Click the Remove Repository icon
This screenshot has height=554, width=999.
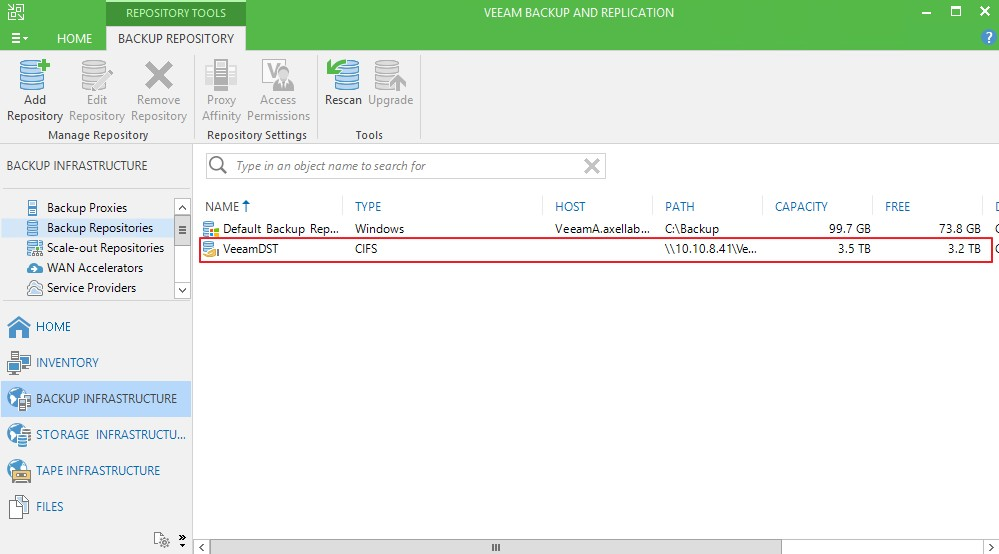[159, 77]
